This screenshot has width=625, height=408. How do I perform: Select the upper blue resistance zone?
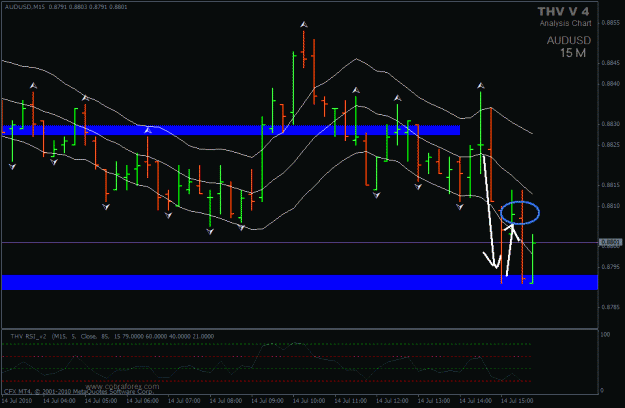[231, 130]
